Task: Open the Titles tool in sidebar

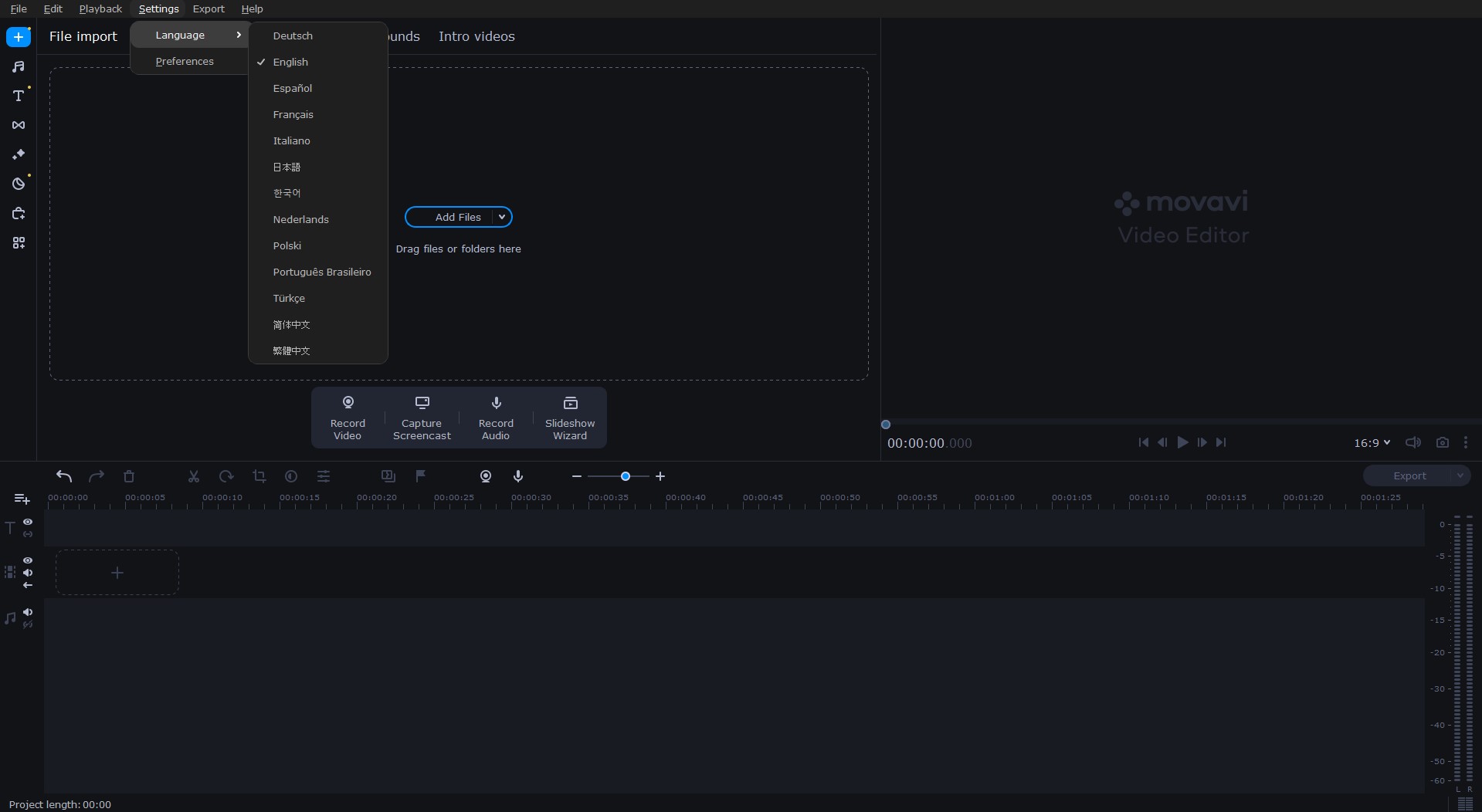Action: pos(19,96)
